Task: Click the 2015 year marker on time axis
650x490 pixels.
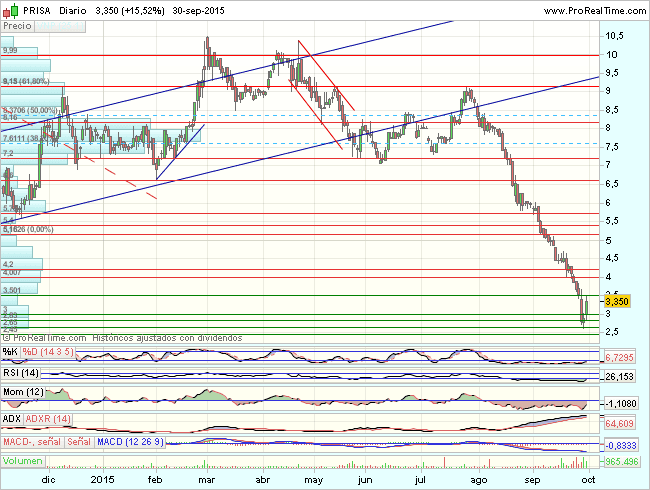Action: [102, 480]
